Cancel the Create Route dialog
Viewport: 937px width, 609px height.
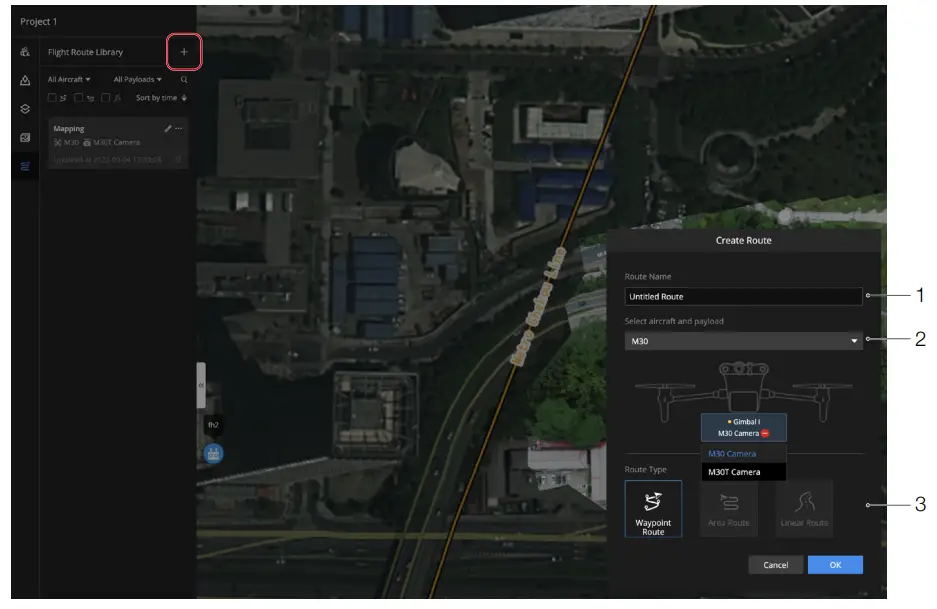pos(776,564)
